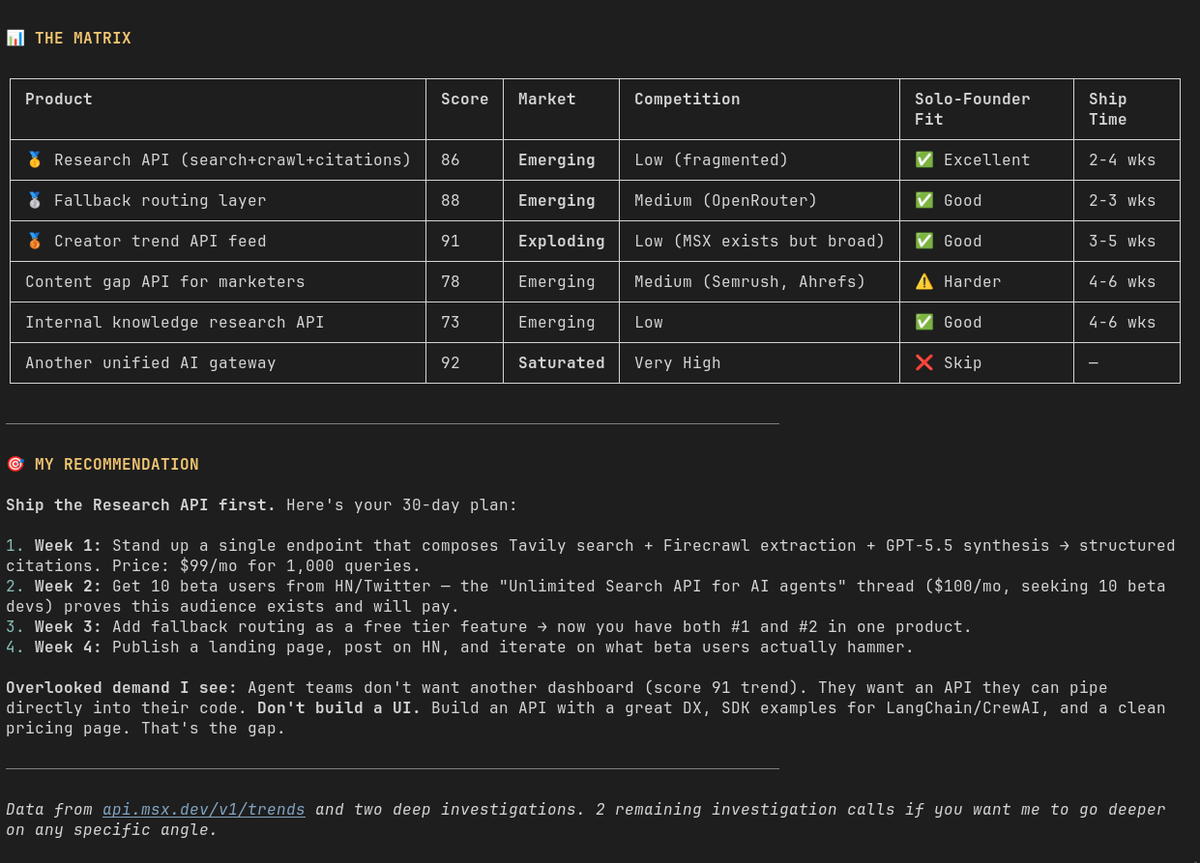The height and width of the screenshot is (863, 1200).
Task: Click the Week 1: label in the plan
Action: click(69, 546)
